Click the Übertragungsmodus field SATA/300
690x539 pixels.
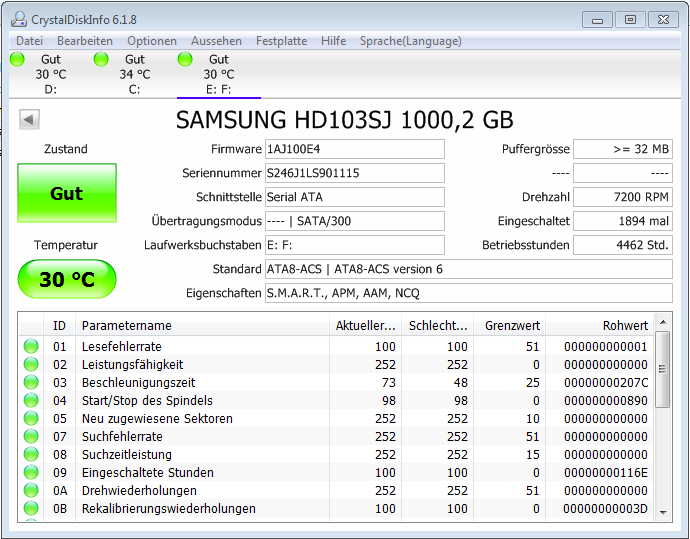355,221
